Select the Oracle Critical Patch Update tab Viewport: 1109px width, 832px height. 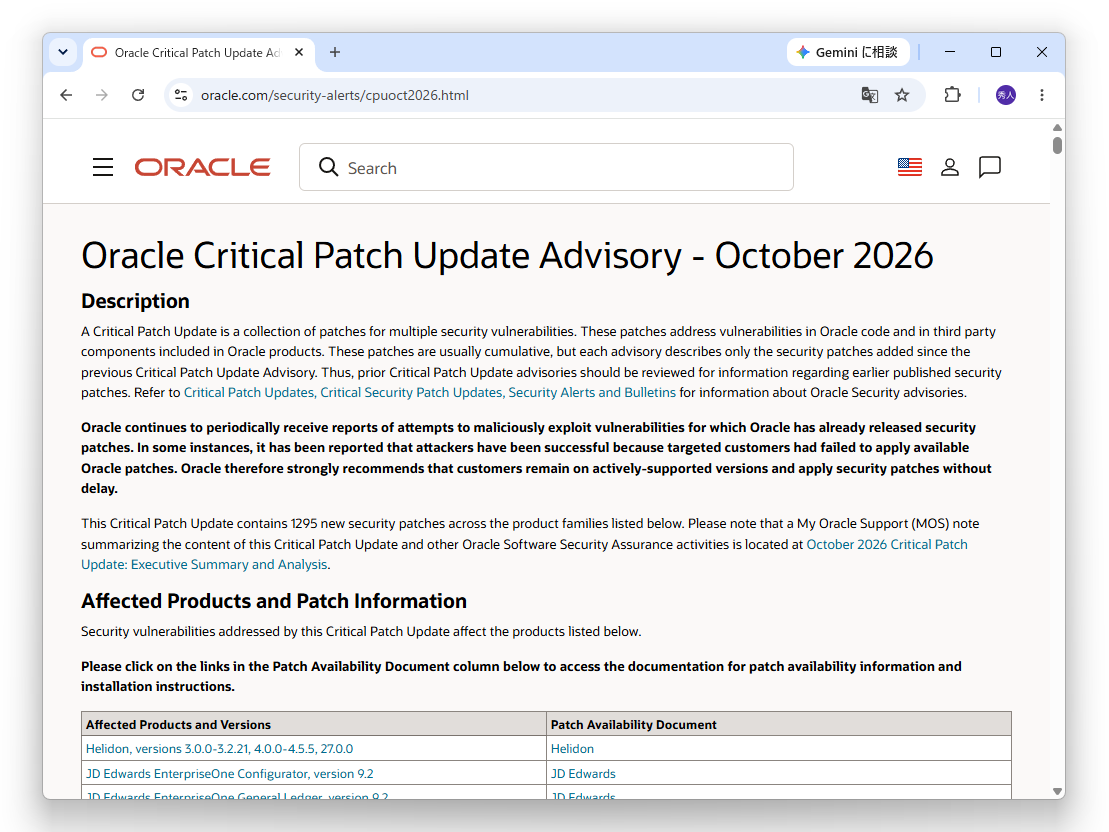(198, 53)
